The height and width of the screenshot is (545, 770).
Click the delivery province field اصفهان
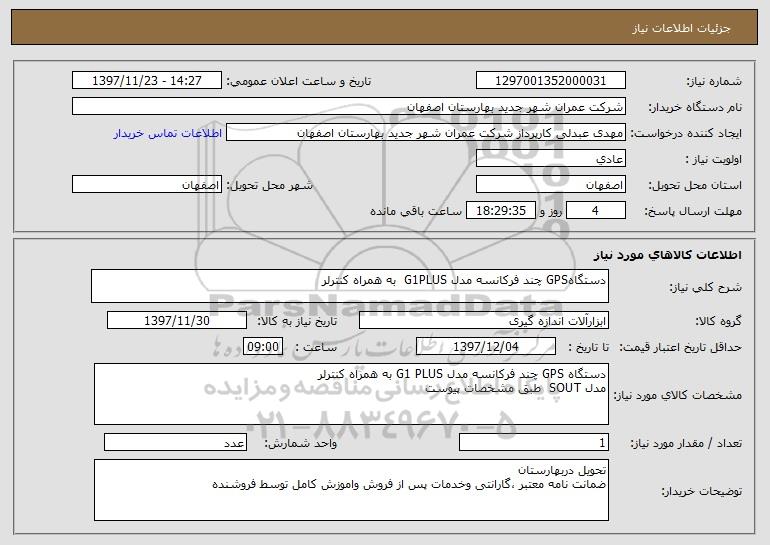(550, 185)
